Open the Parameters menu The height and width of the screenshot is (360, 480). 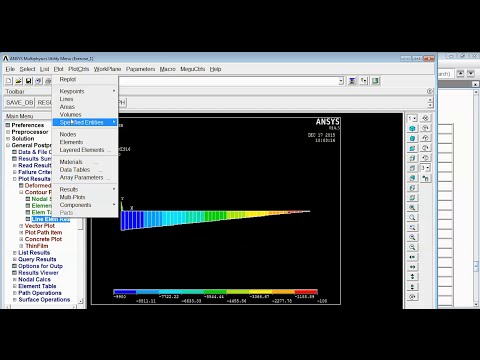pos(140,69)
